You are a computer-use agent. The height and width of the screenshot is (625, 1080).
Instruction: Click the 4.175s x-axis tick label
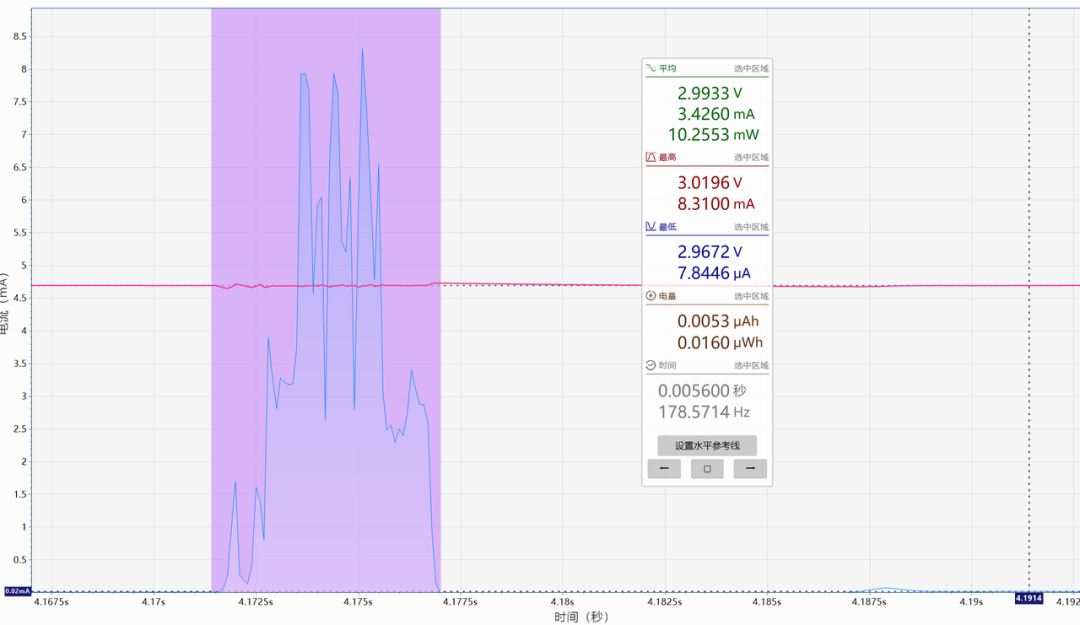[x=357, y=602]
